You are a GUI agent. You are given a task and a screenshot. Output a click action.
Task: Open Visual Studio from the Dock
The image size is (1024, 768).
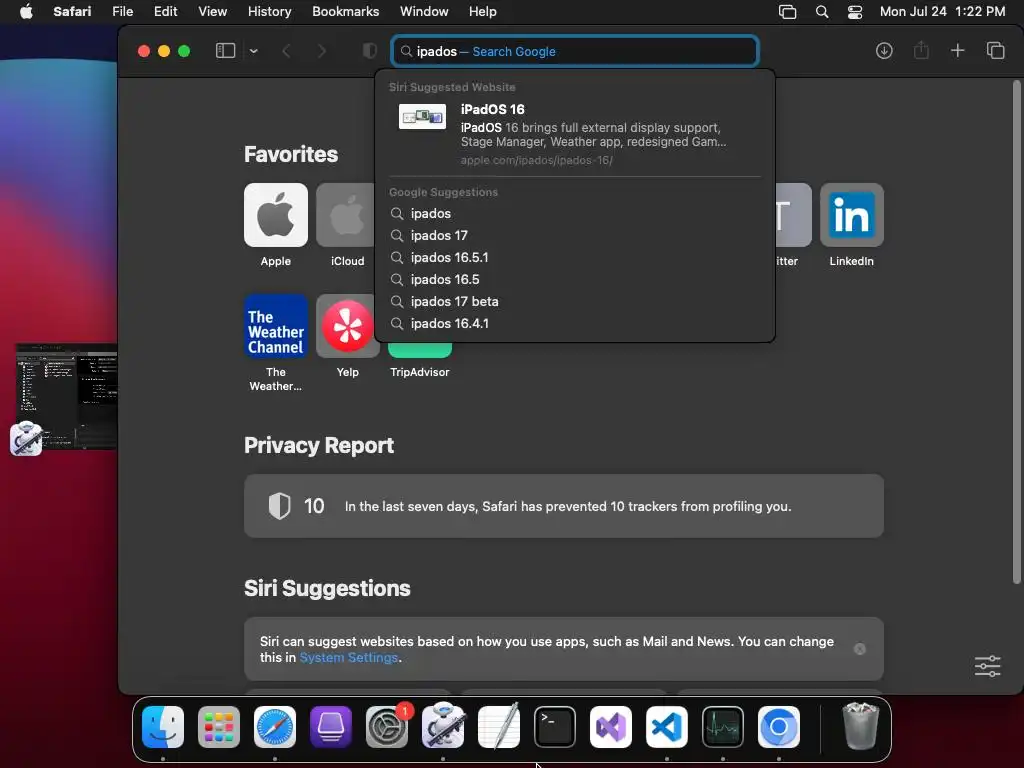pos(611,727)
